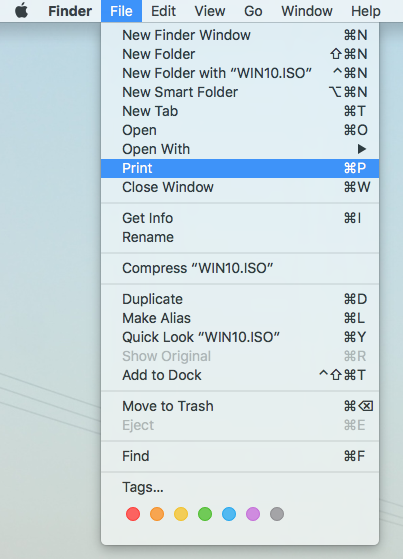
Task: Choose Quick Look "WIN10.ISO"
Action: coord(240,337)
